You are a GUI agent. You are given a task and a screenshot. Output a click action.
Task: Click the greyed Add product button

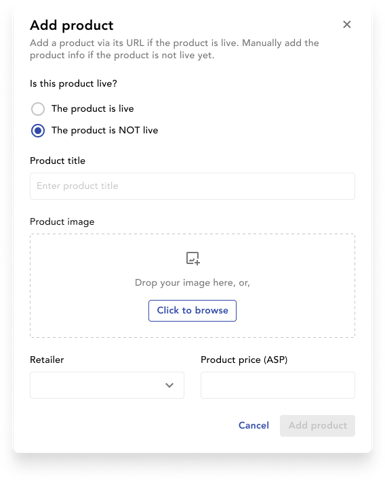click(x=317, y=426)
